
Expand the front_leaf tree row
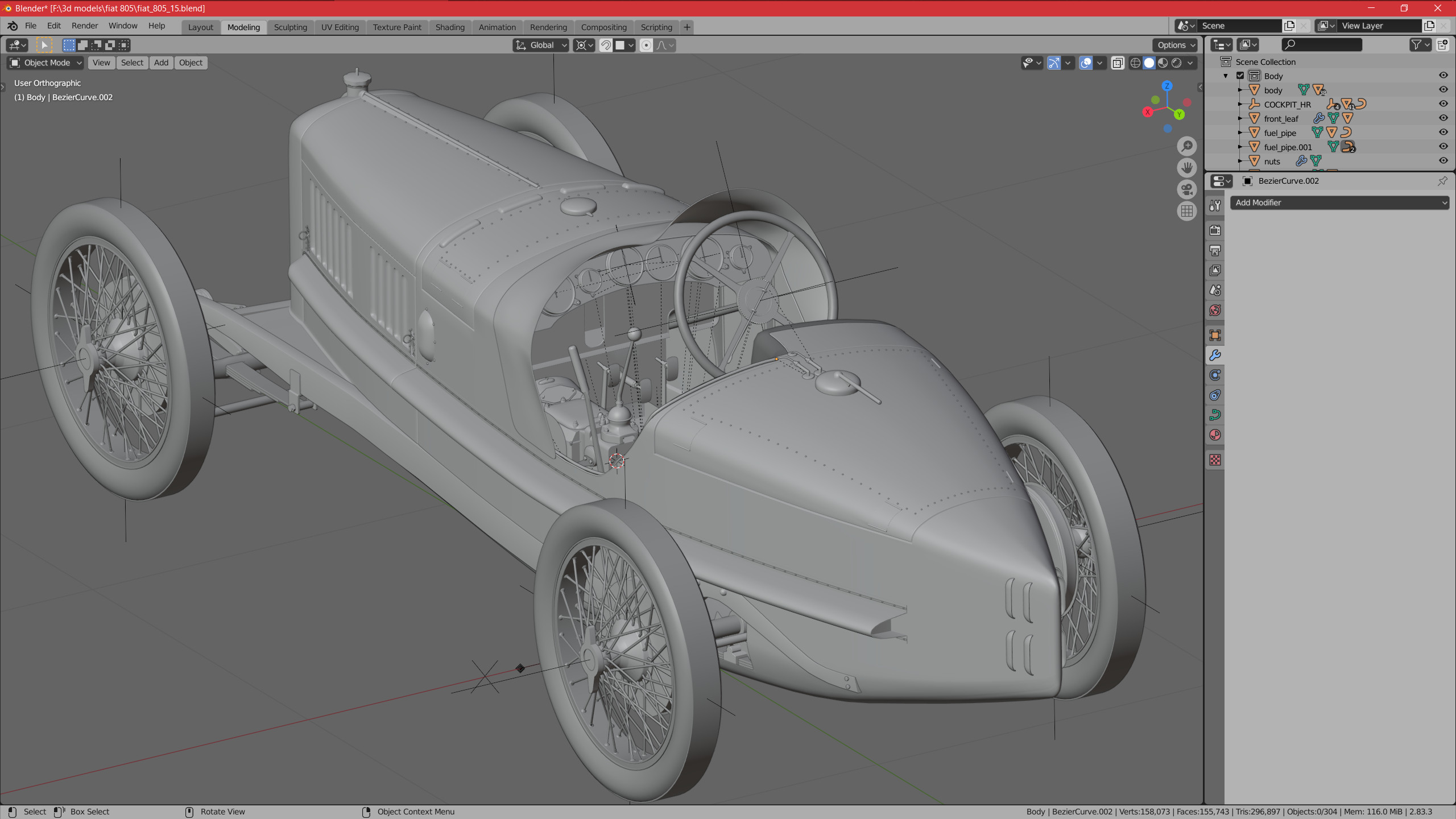tap(1240, 118)
